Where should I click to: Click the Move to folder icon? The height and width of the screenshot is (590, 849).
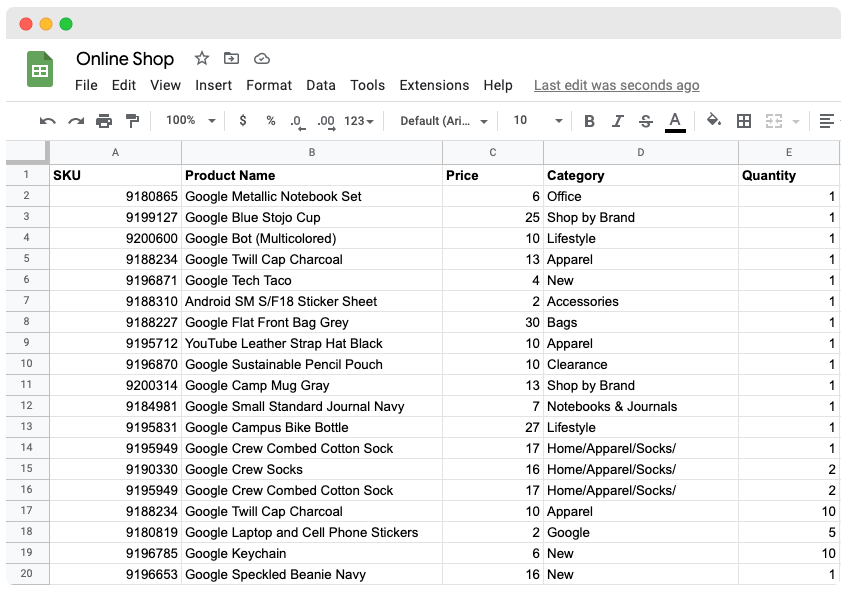(x=232, y=59)
